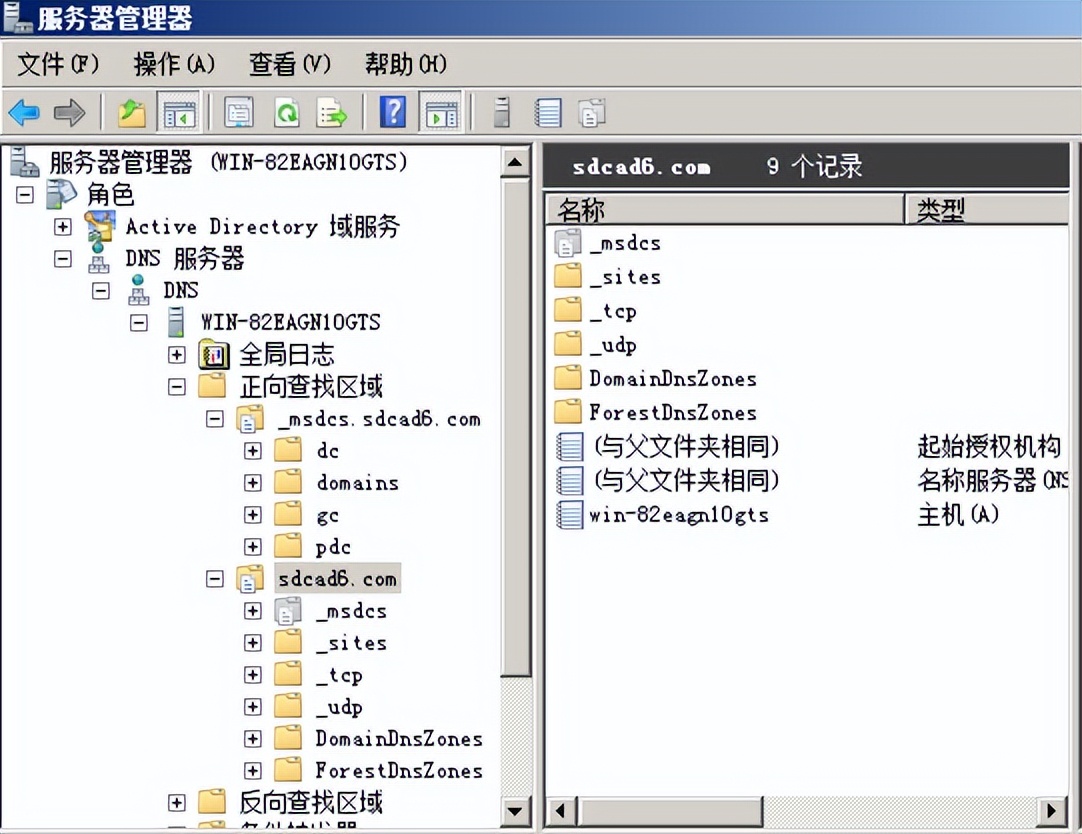The image size is (1082, 834).
Task: Expand the 全局日志 node
Action: [x=177, y=355]
